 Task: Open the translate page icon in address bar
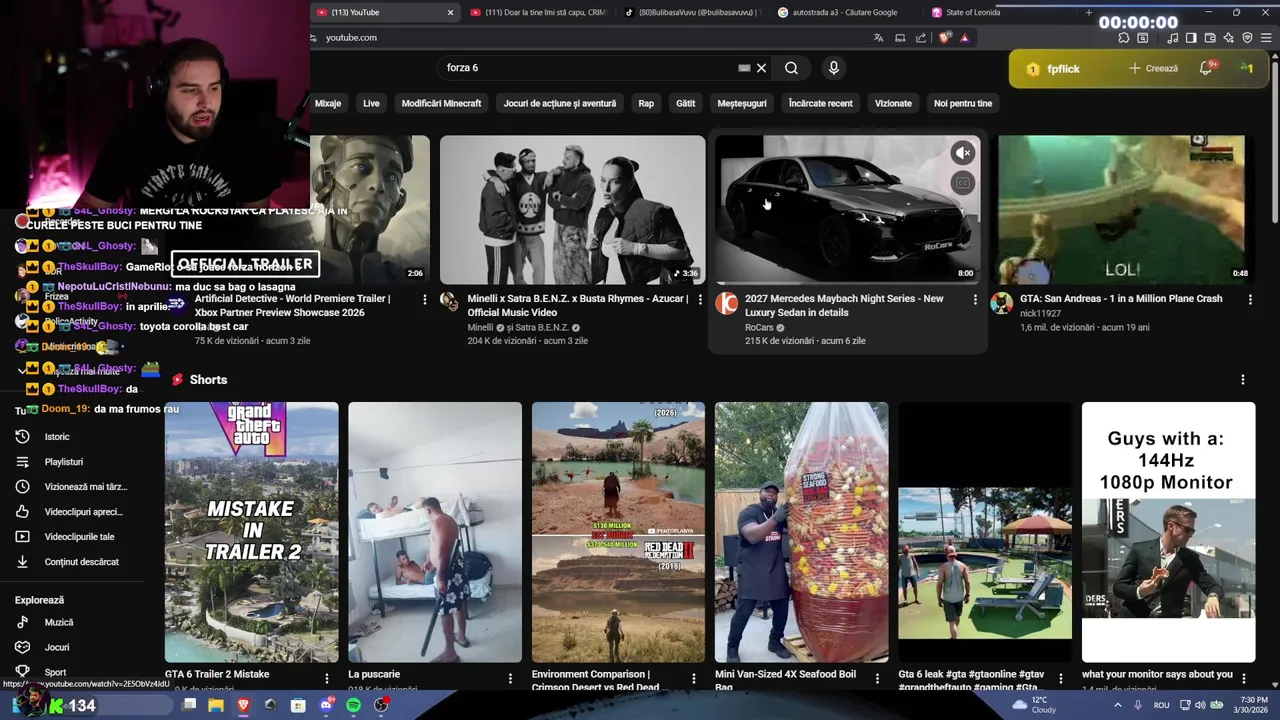pos(878,38)
